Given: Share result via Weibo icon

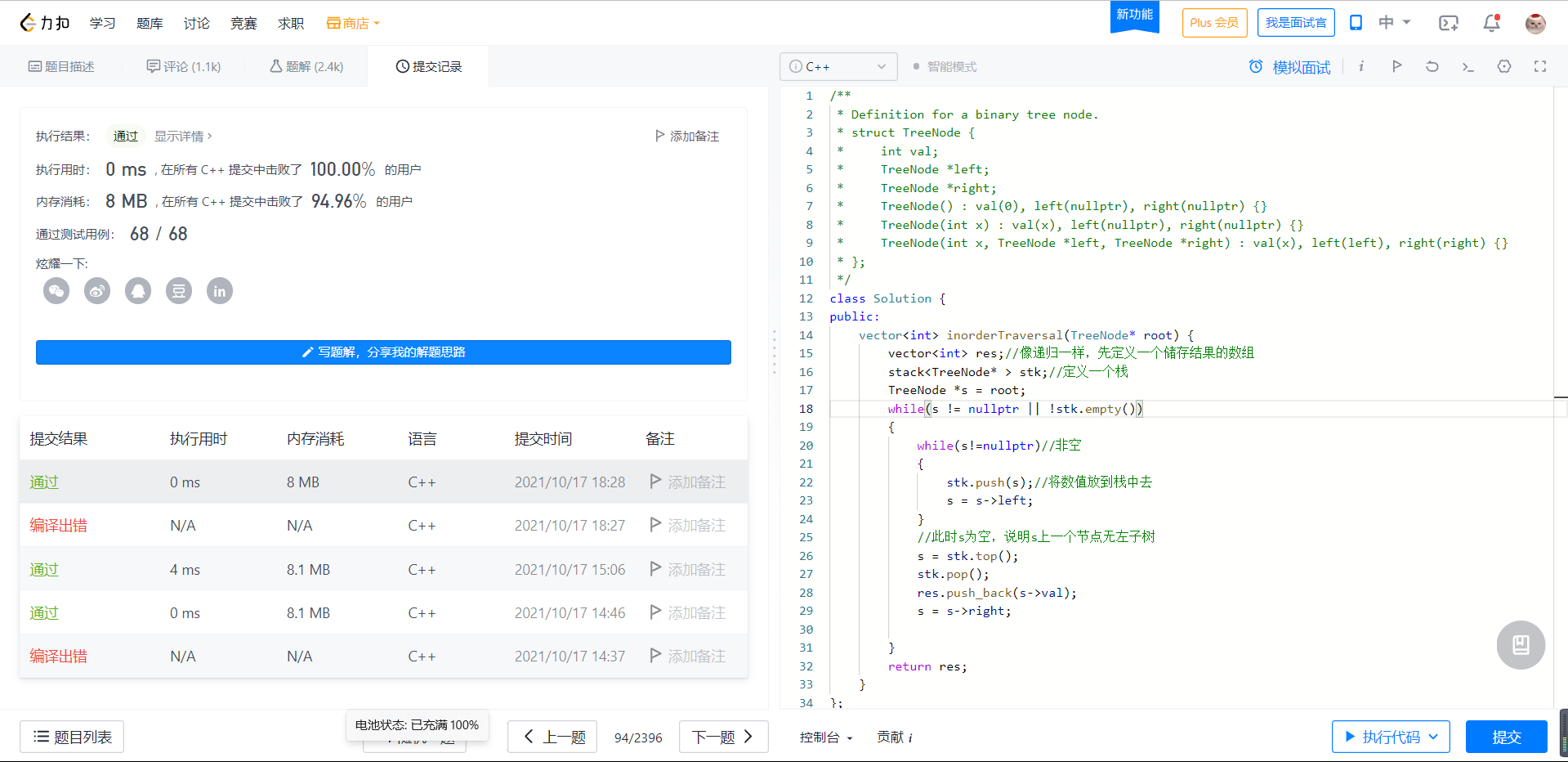Looking at the screenshot, I should (97, 290).
